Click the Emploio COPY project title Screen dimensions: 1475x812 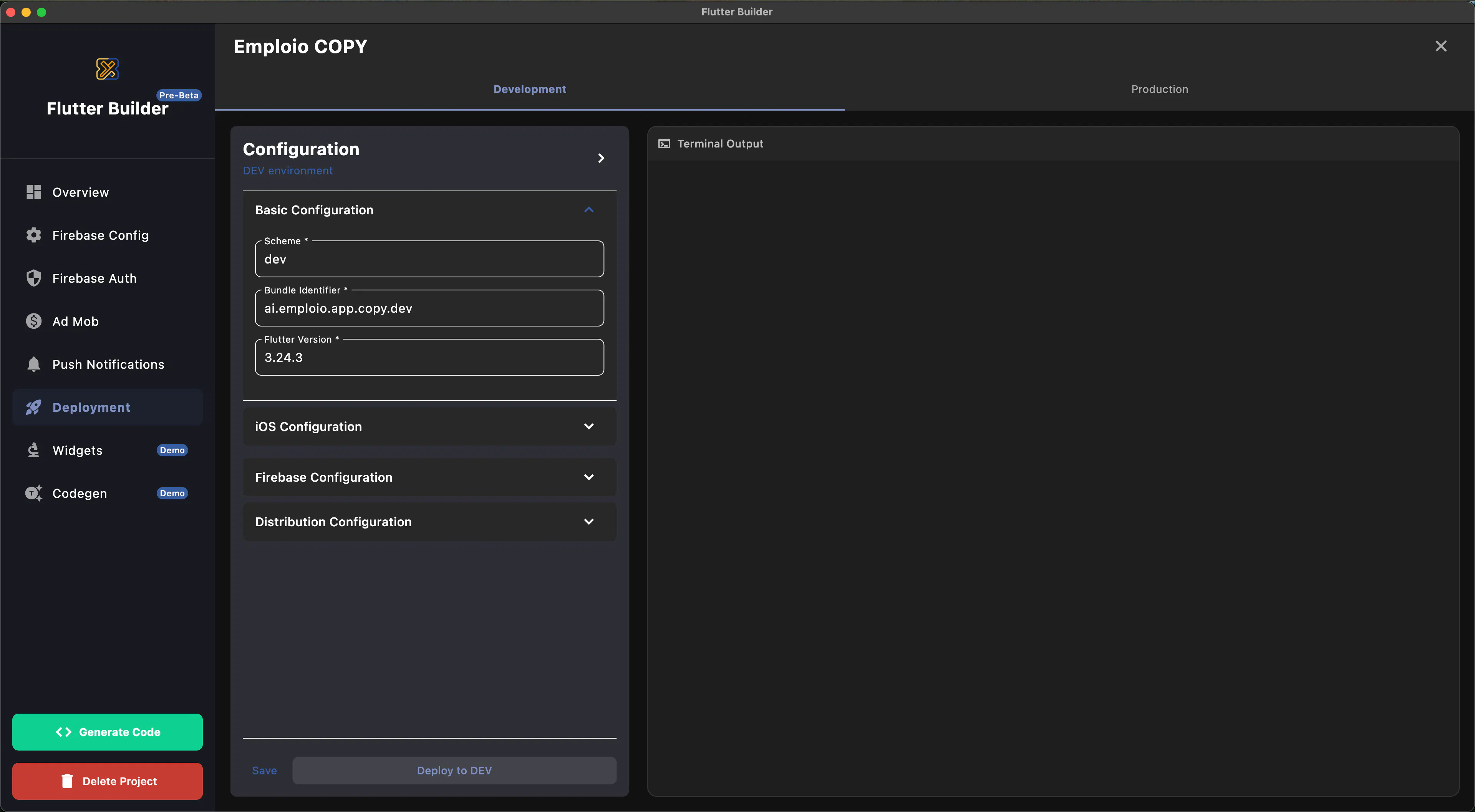[x=301, y=46]
